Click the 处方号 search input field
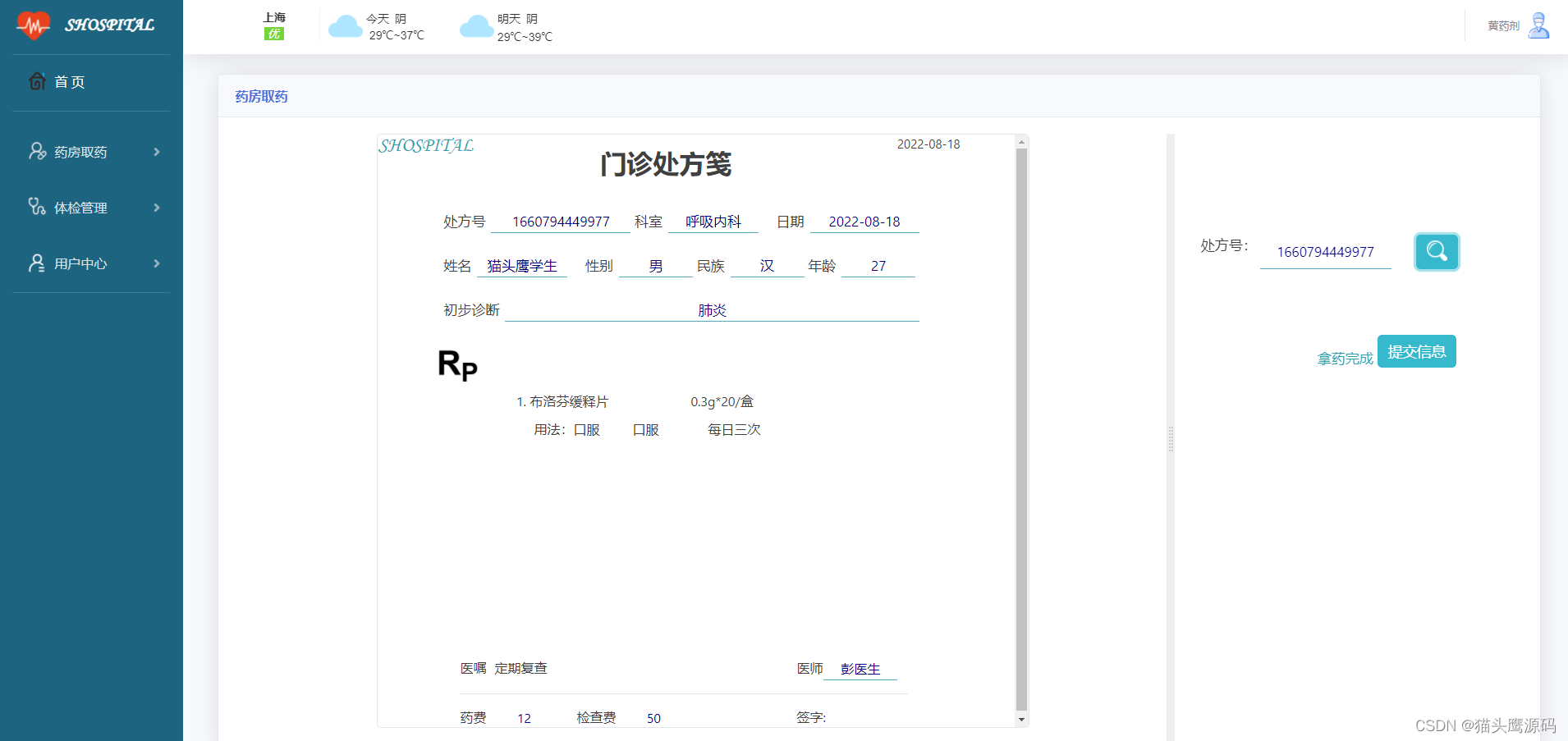 (1326, 252)
